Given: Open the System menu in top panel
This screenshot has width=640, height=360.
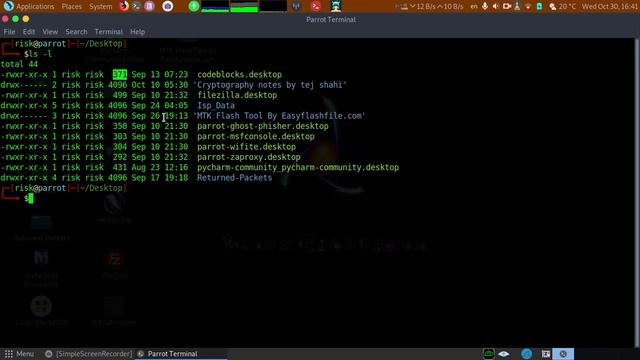Looking at the screenshot, I should tap(100, 6).
